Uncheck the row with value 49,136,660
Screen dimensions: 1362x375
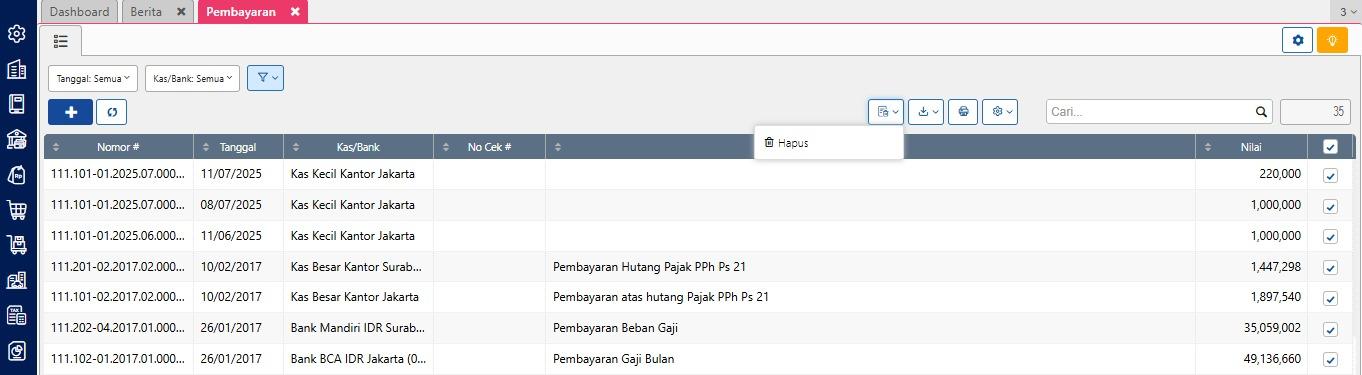coord(1330,360)
